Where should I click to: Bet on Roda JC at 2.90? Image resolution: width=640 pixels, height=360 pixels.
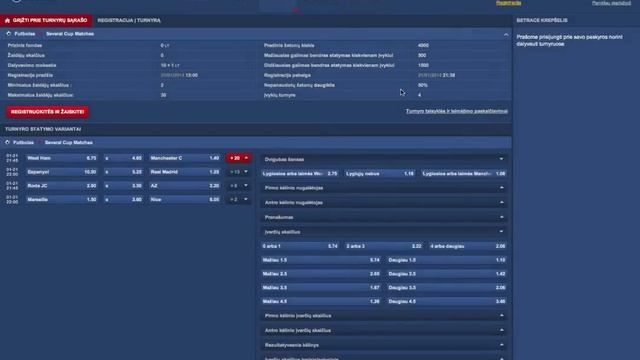[62, 186]
